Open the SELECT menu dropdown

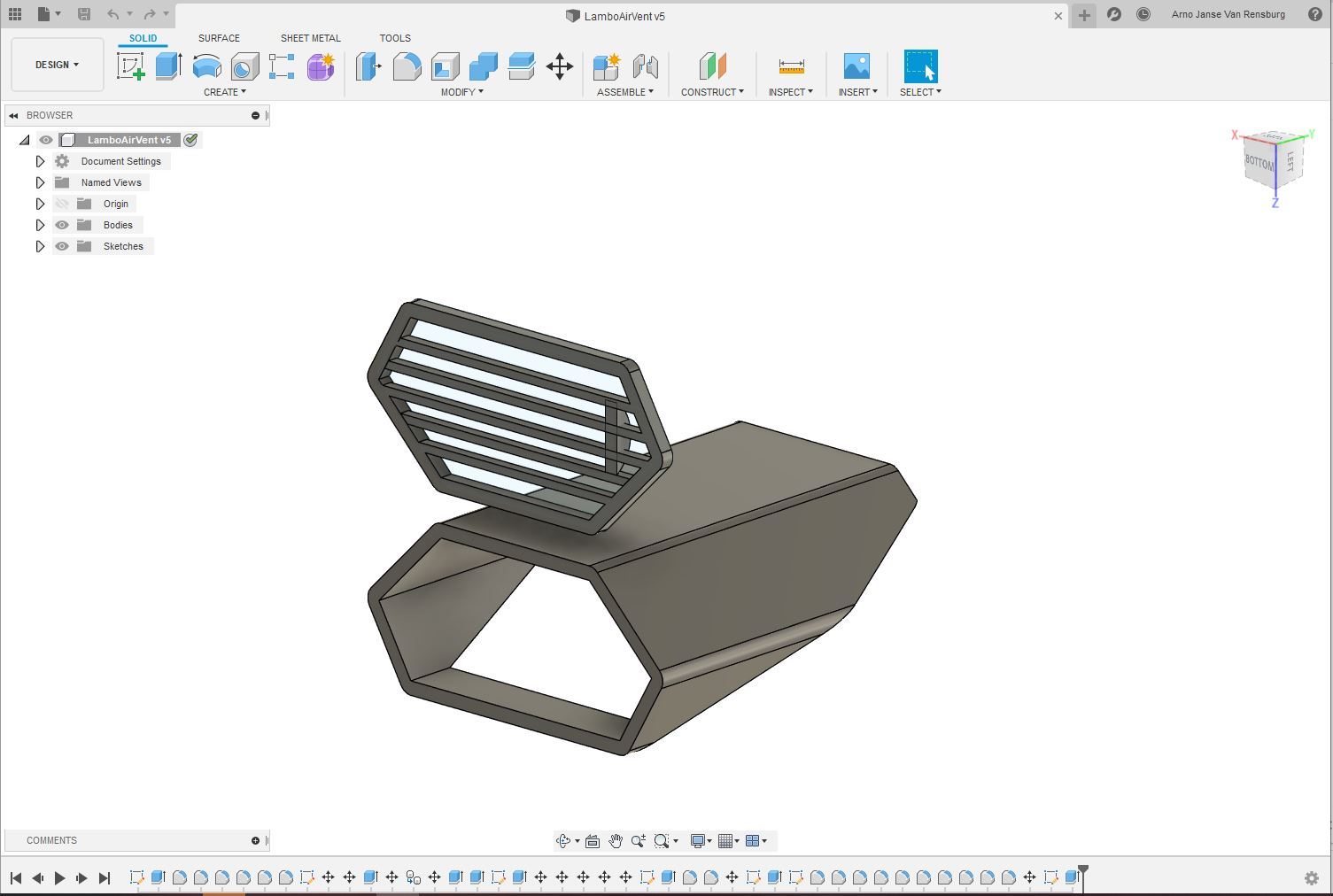pos(920,92)
